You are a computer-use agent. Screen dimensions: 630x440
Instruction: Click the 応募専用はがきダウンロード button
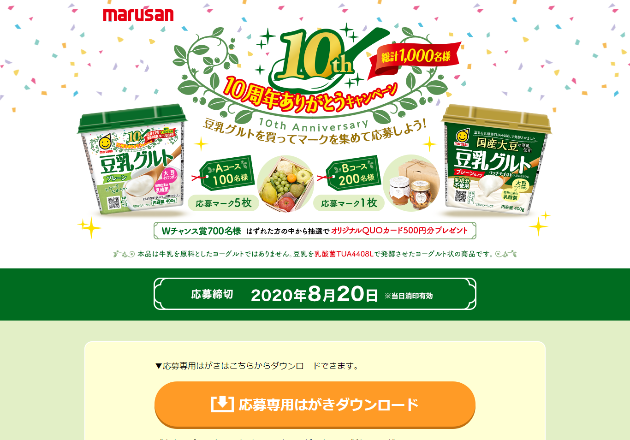[x=315, y=404]
